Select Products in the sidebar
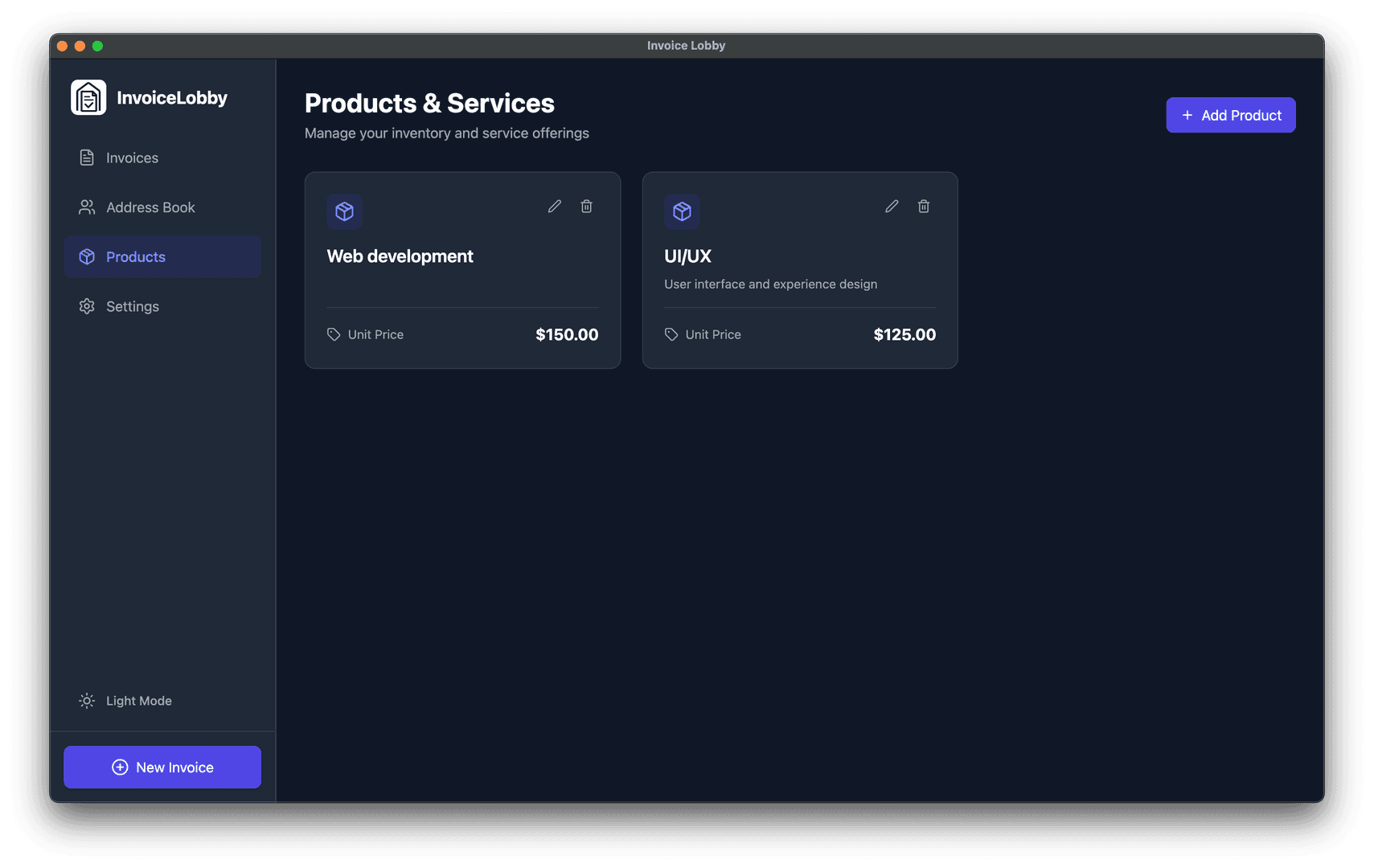This screenshot has width=1374, height=868. 136,257
